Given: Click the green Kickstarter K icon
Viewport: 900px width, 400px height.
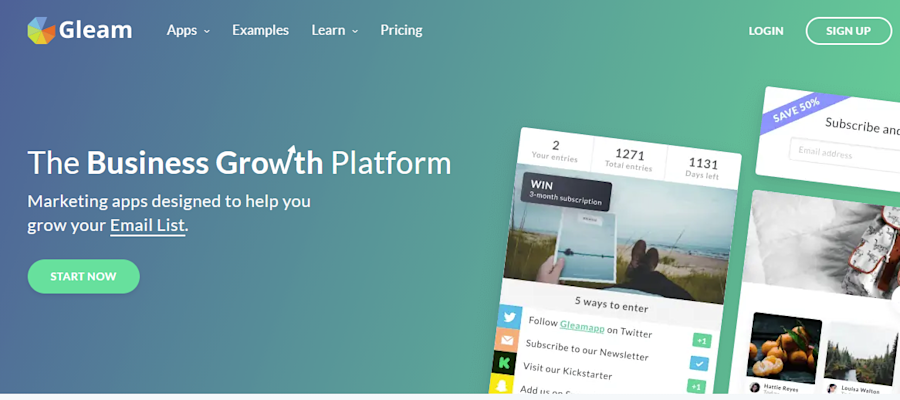Looking at the screenshot, I should tap(504, 363).
